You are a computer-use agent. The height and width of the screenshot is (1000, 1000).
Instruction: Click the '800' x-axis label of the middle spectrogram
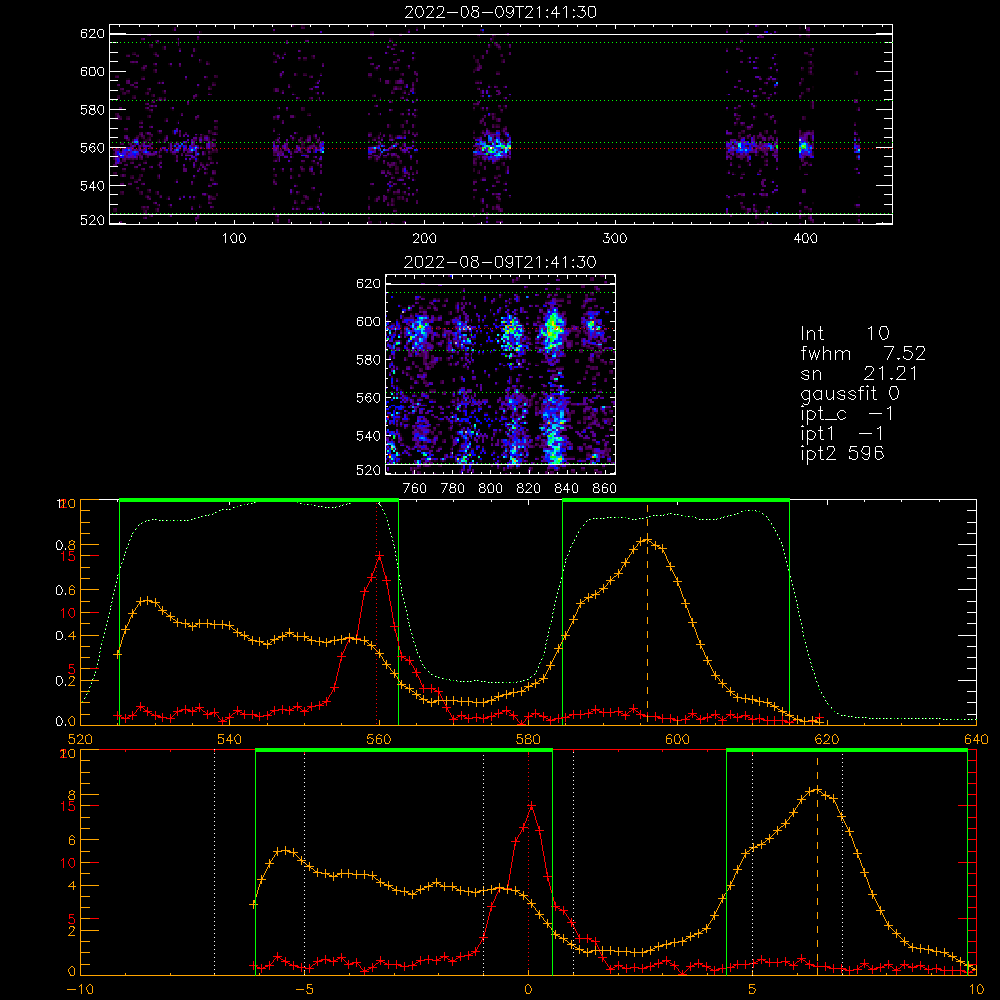tap(490, 489)
